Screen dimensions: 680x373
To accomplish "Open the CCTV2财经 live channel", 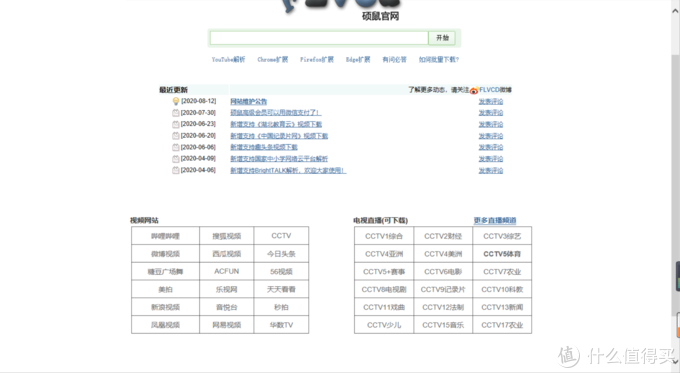I will pyautogui.click(x=443, y=236).
